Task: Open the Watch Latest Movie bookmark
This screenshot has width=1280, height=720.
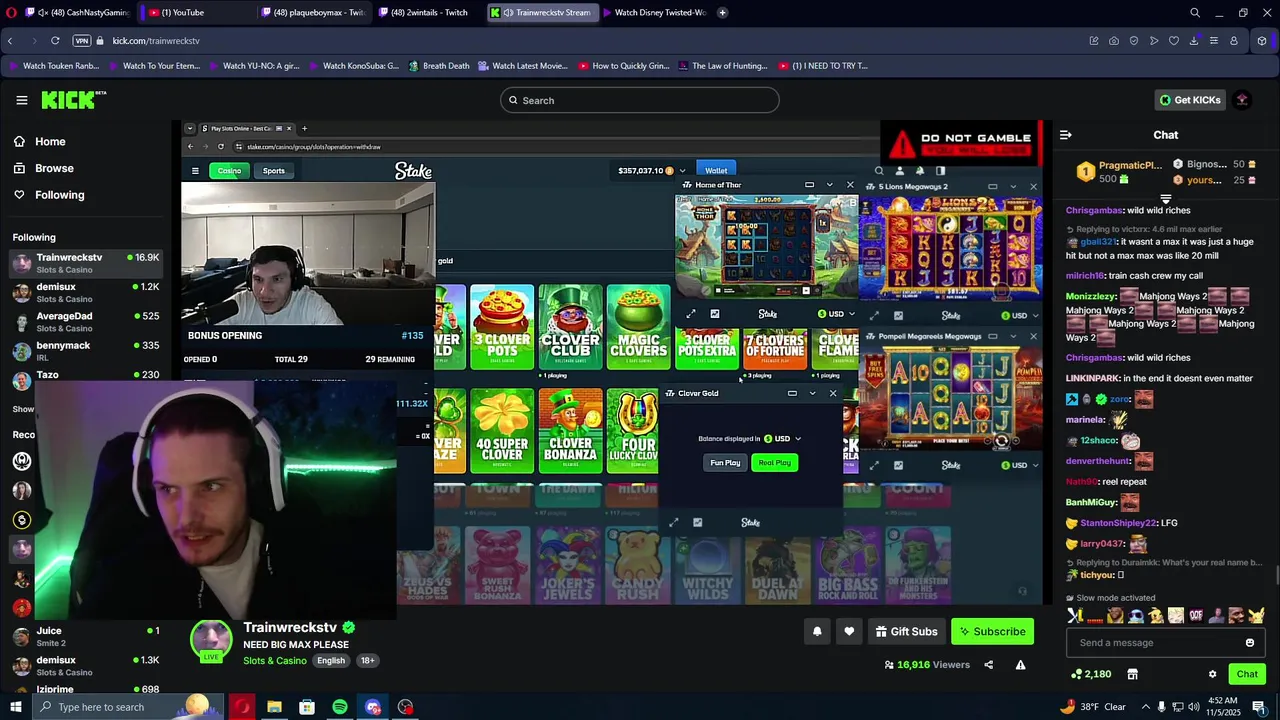Action: (523, 66)
